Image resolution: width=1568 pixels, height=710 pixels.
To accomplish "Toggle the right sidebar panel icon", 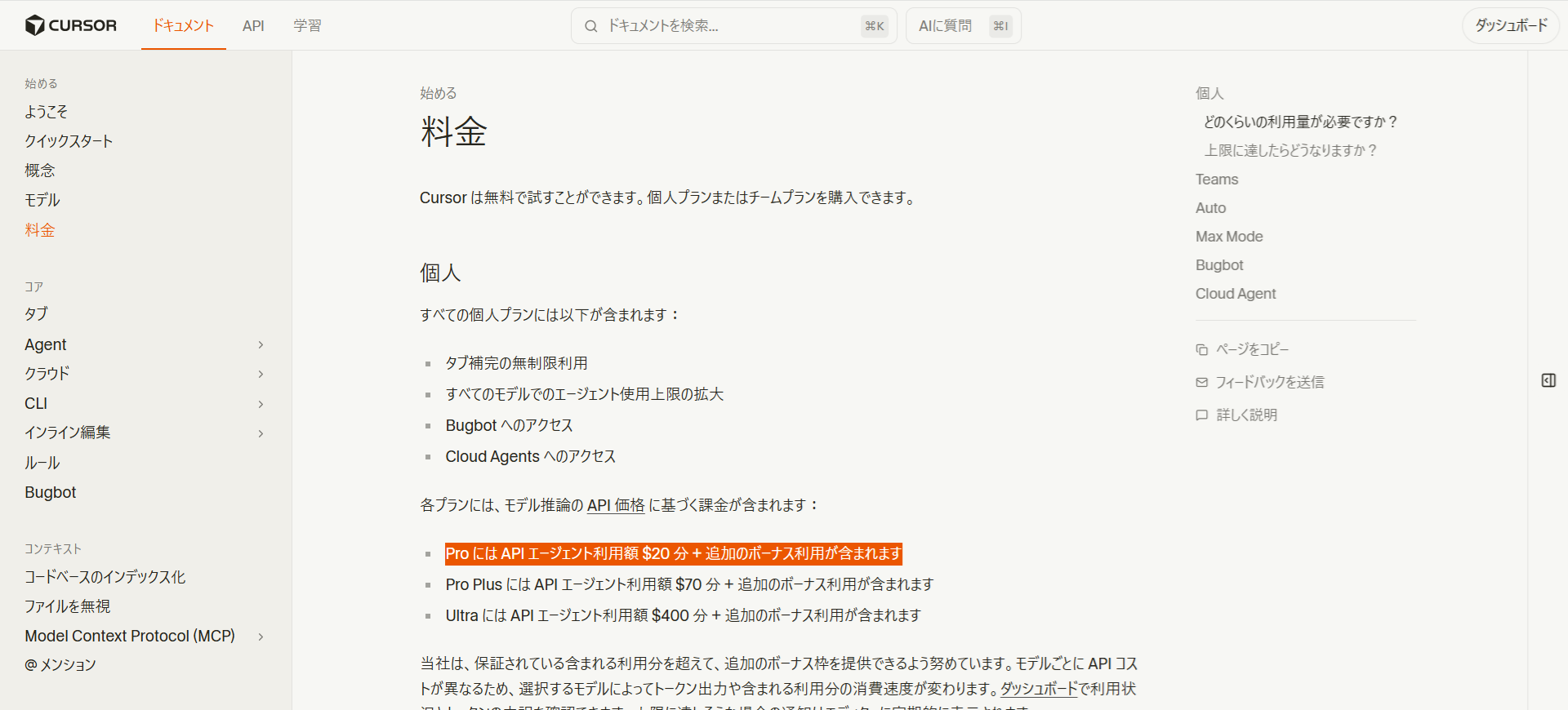I will [1548, 380].
